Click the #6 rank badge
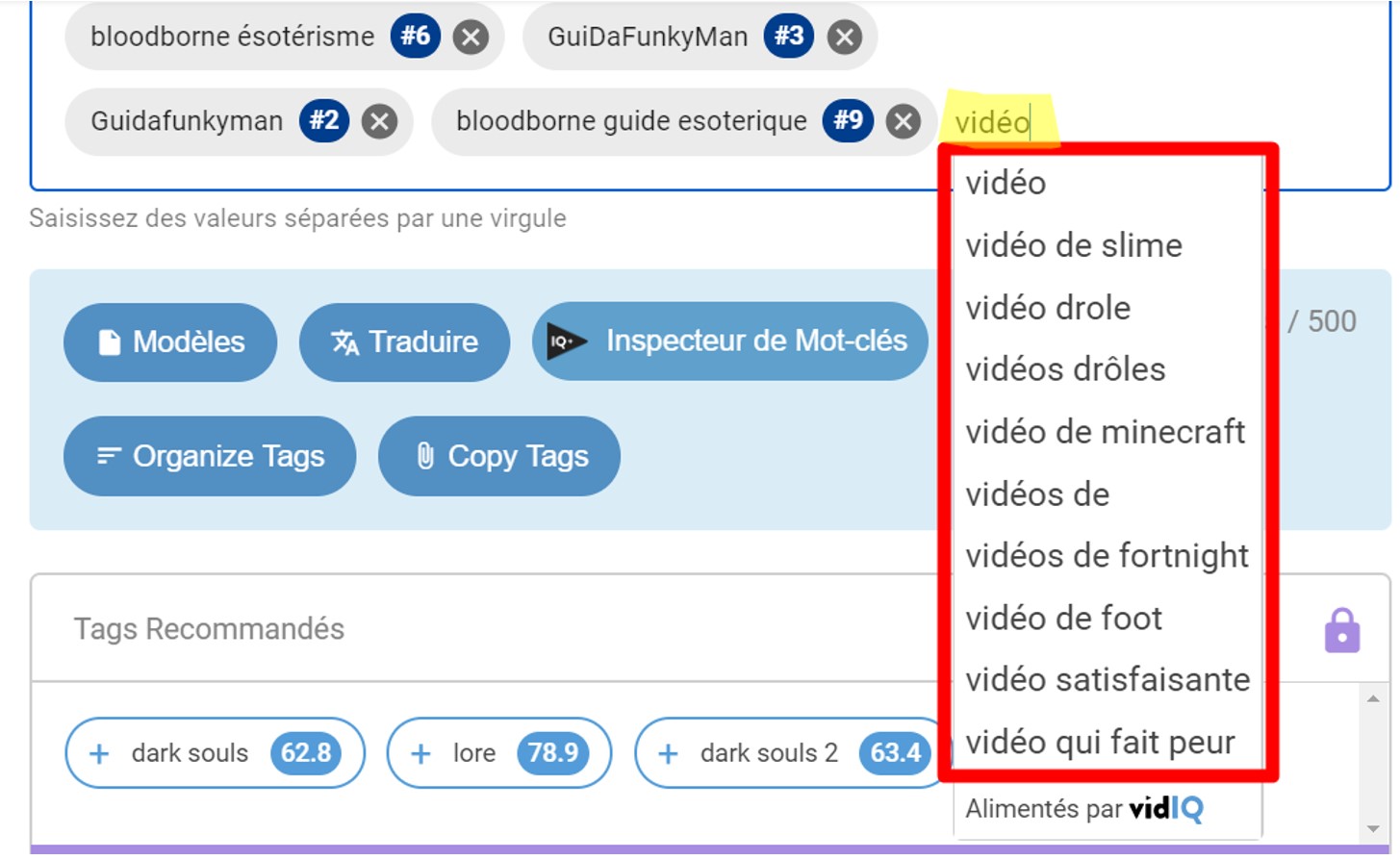The height and width of the screenshot is (860, 1400). click(416, 37)
